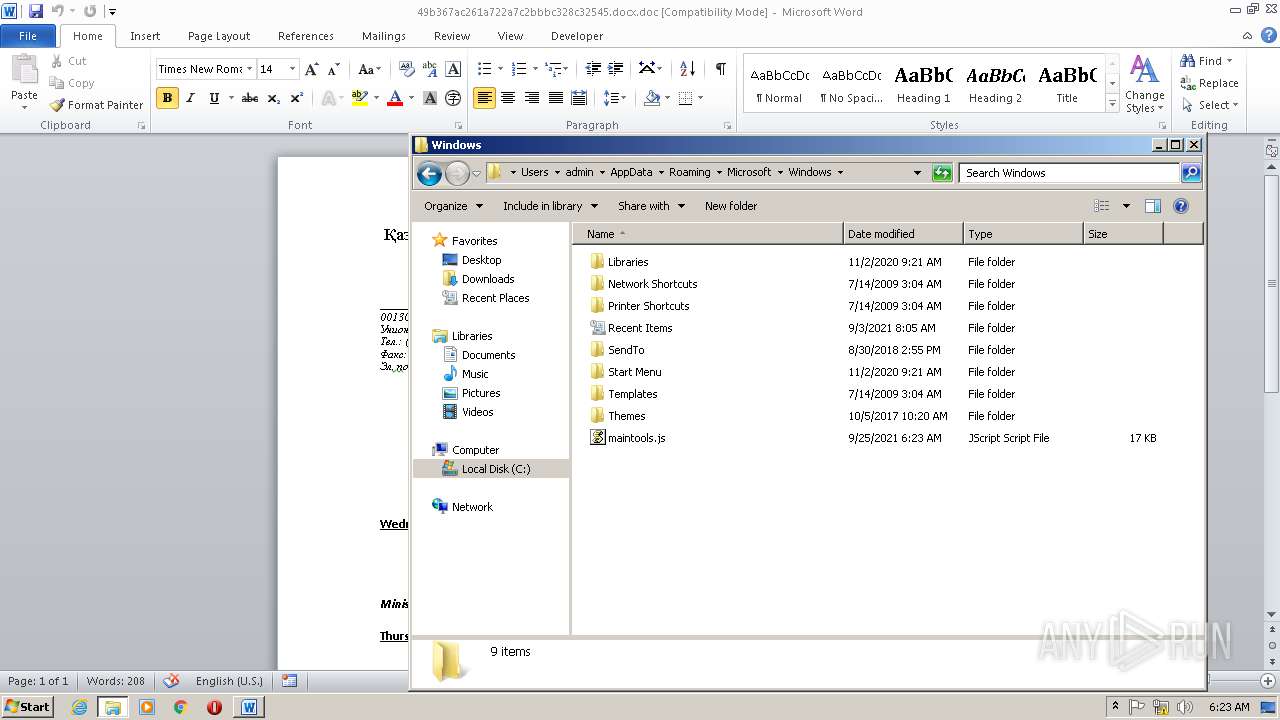Click the Shrink Font icon
Image resolution: width=1280 pixels, height=720 pixels.
(x=334, y=69)
